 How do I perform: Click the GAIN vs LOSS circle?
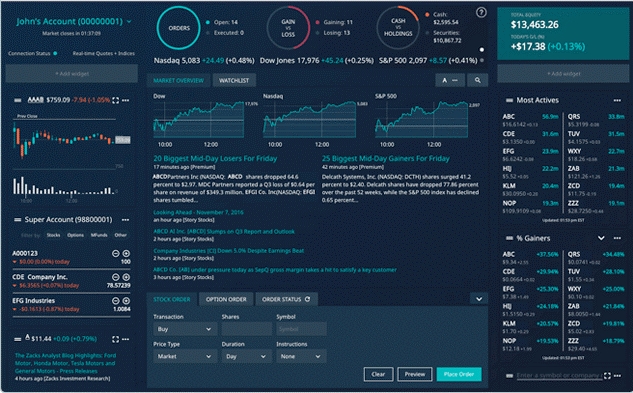click(288, 28)
